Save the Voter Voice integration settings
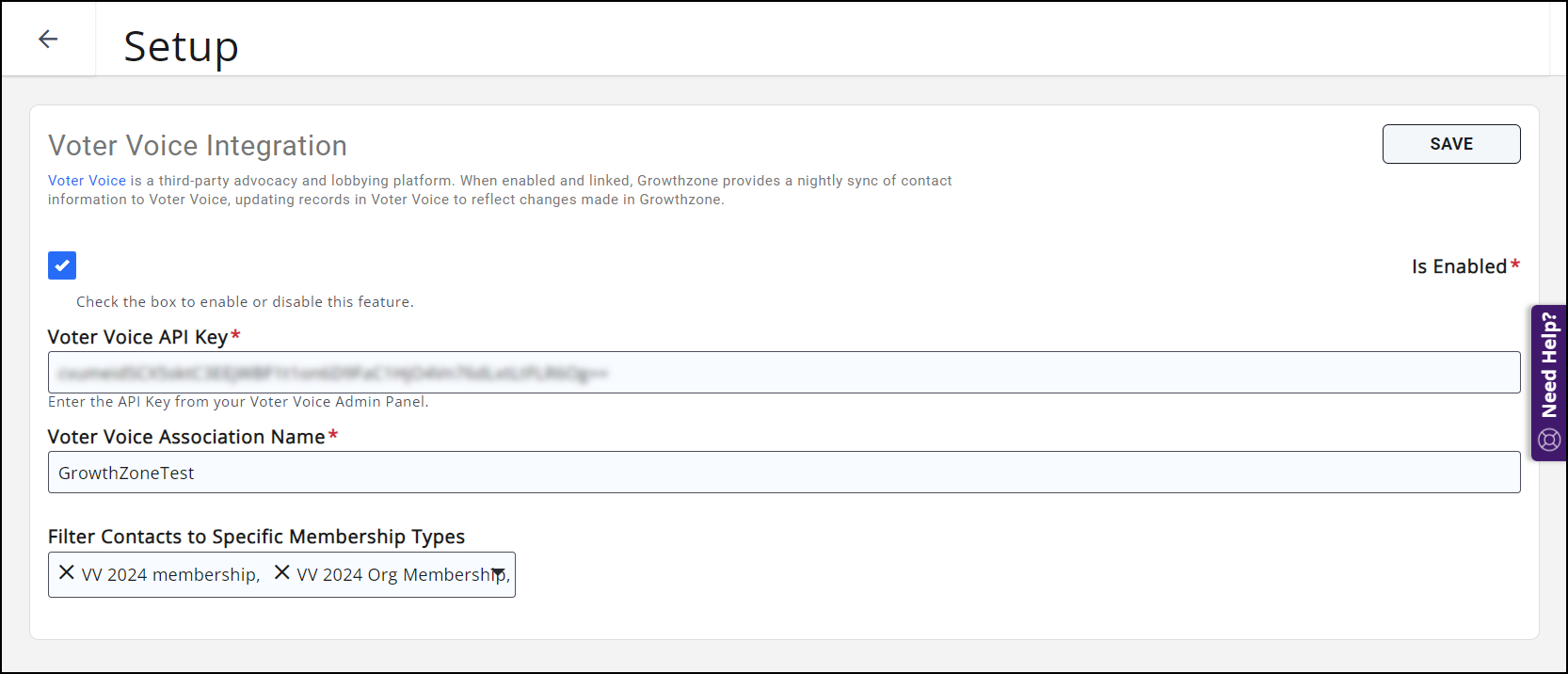 click(x=1450, y=144)
